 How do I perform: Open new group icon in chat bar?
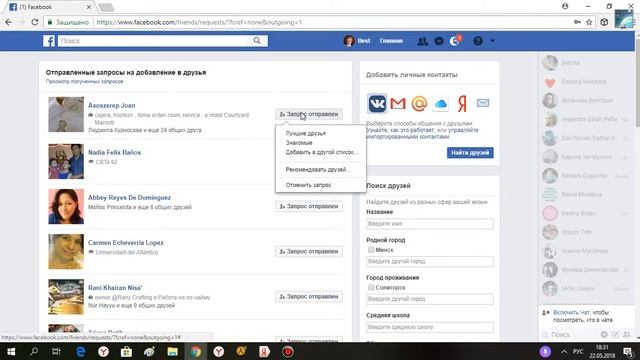pyautogui.click(x=627, y=334)
